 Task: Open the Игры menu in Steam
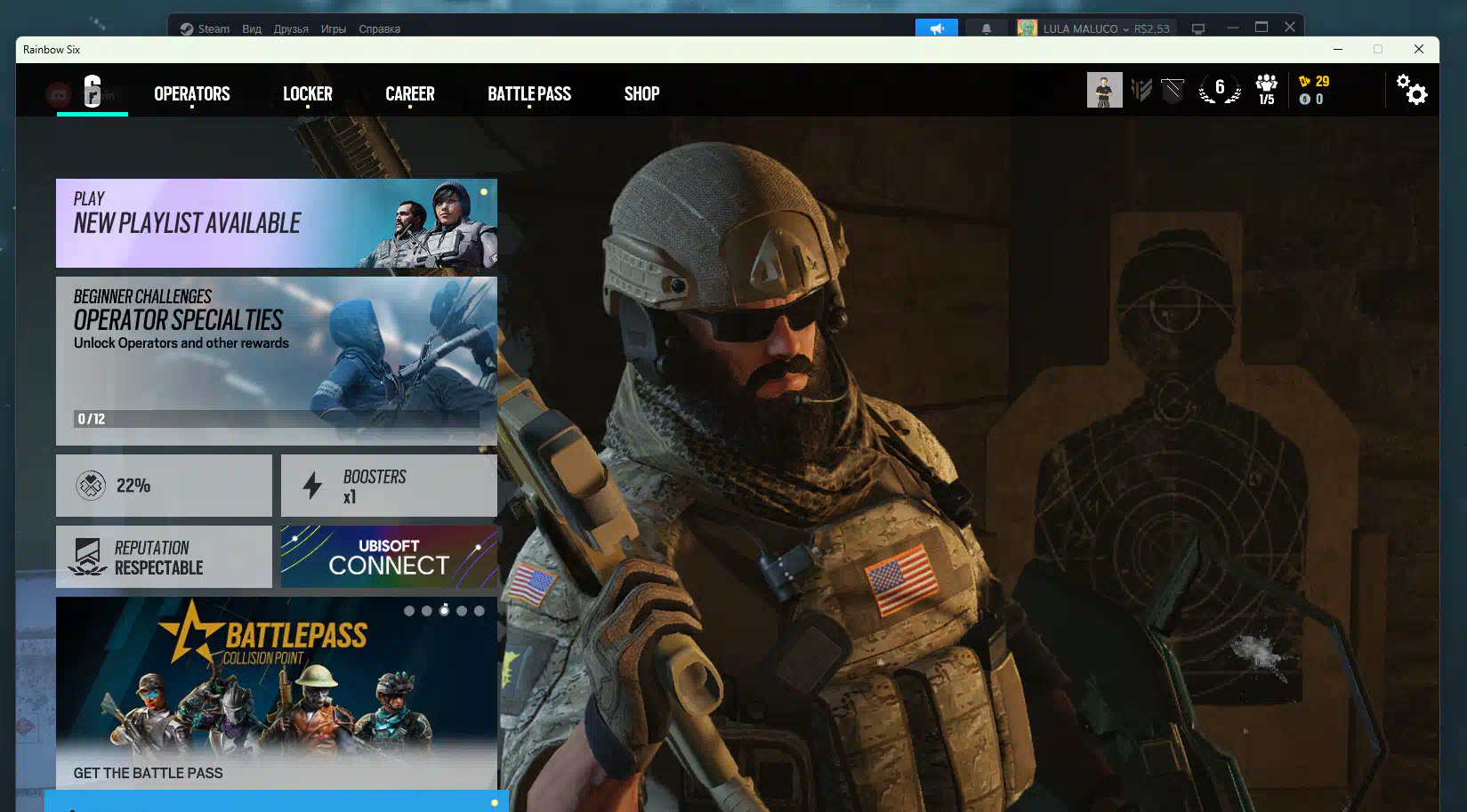[333, 28]
